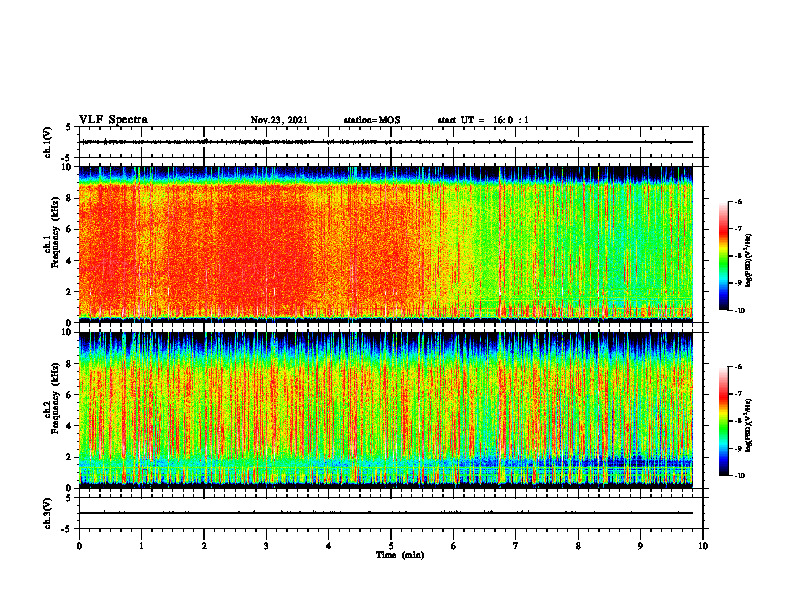Click the "-9" value on ch.2 colorbar
The width and height of the screenshot is (792, 612).
[x=739, y=448]
